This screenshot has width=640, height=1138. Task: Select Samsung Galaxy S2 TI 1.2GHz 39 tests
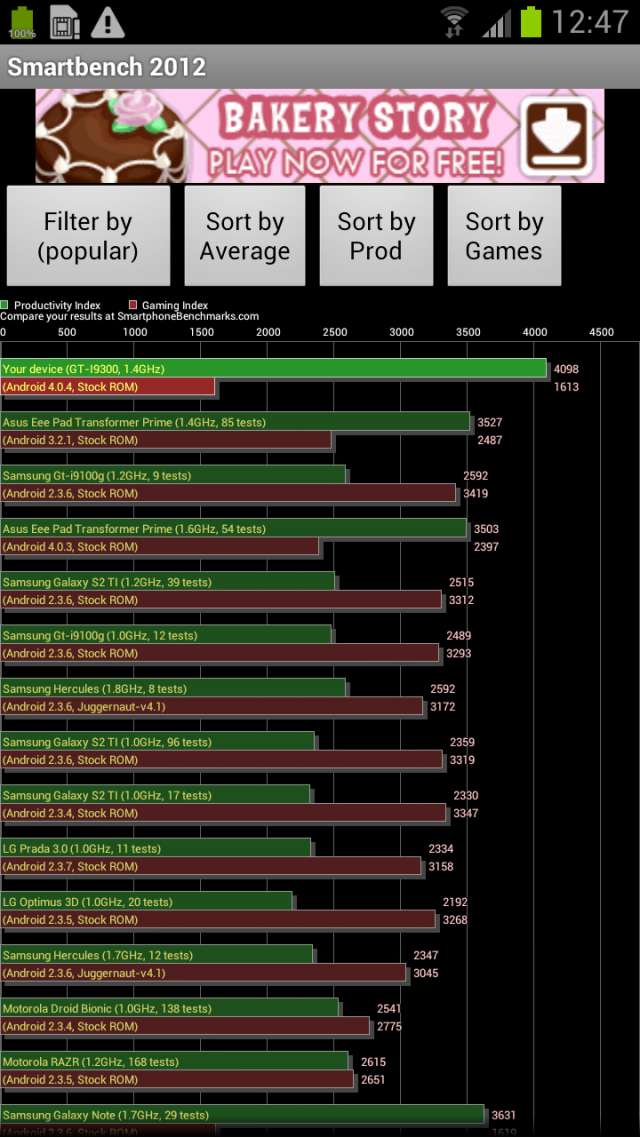pyautogui.click(x=168, y=582)
